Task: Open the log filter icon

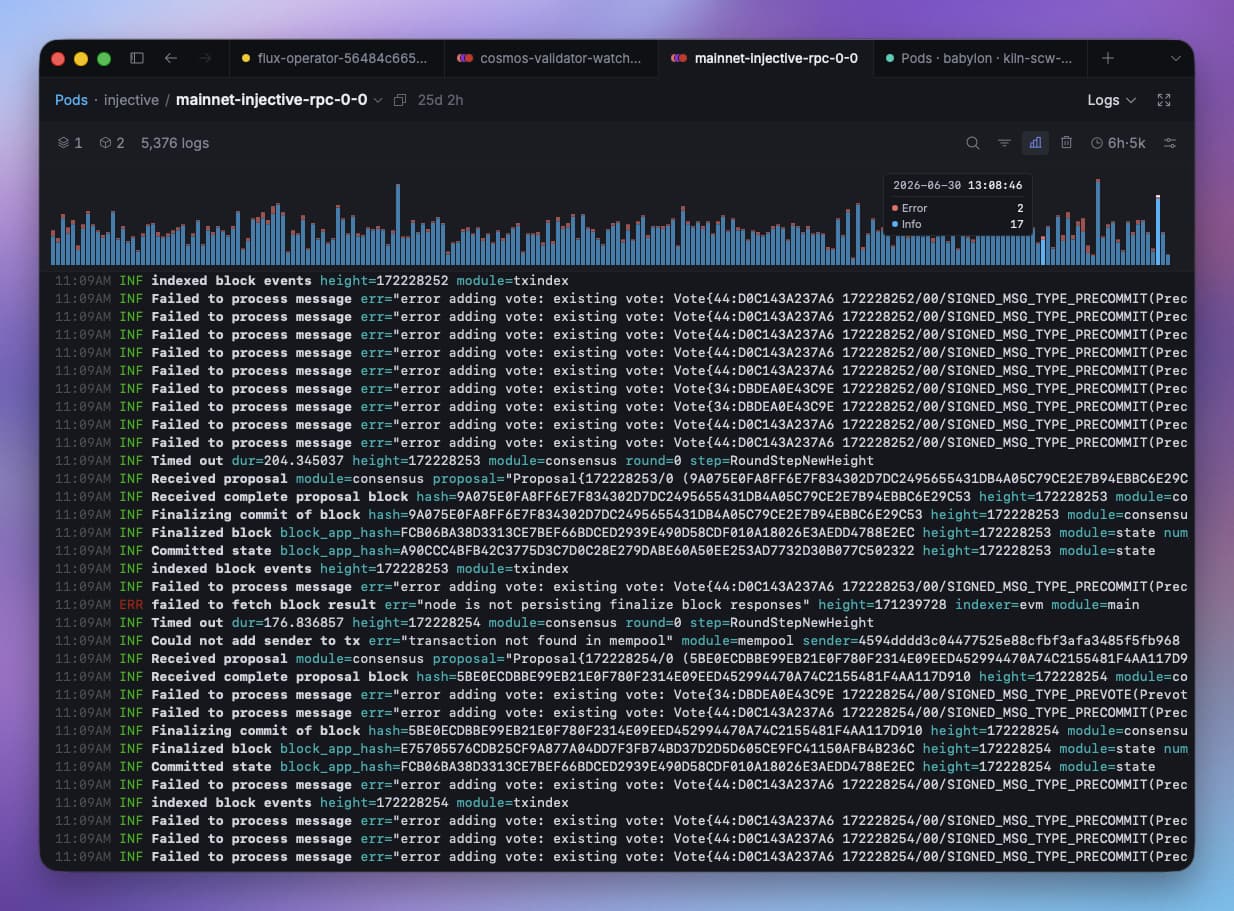Action: coord(1004,143)
